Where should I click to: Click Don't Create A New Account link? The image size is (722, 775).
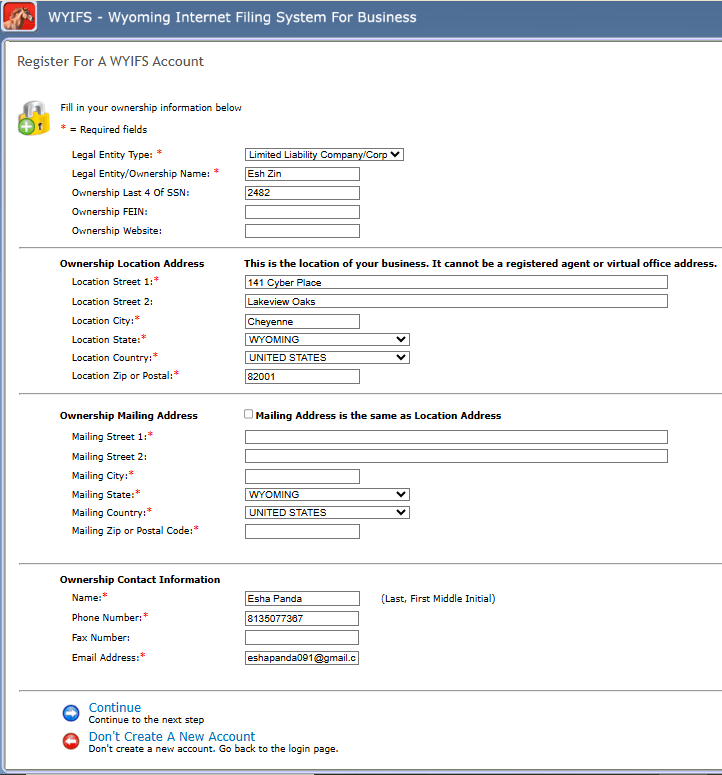172,736
